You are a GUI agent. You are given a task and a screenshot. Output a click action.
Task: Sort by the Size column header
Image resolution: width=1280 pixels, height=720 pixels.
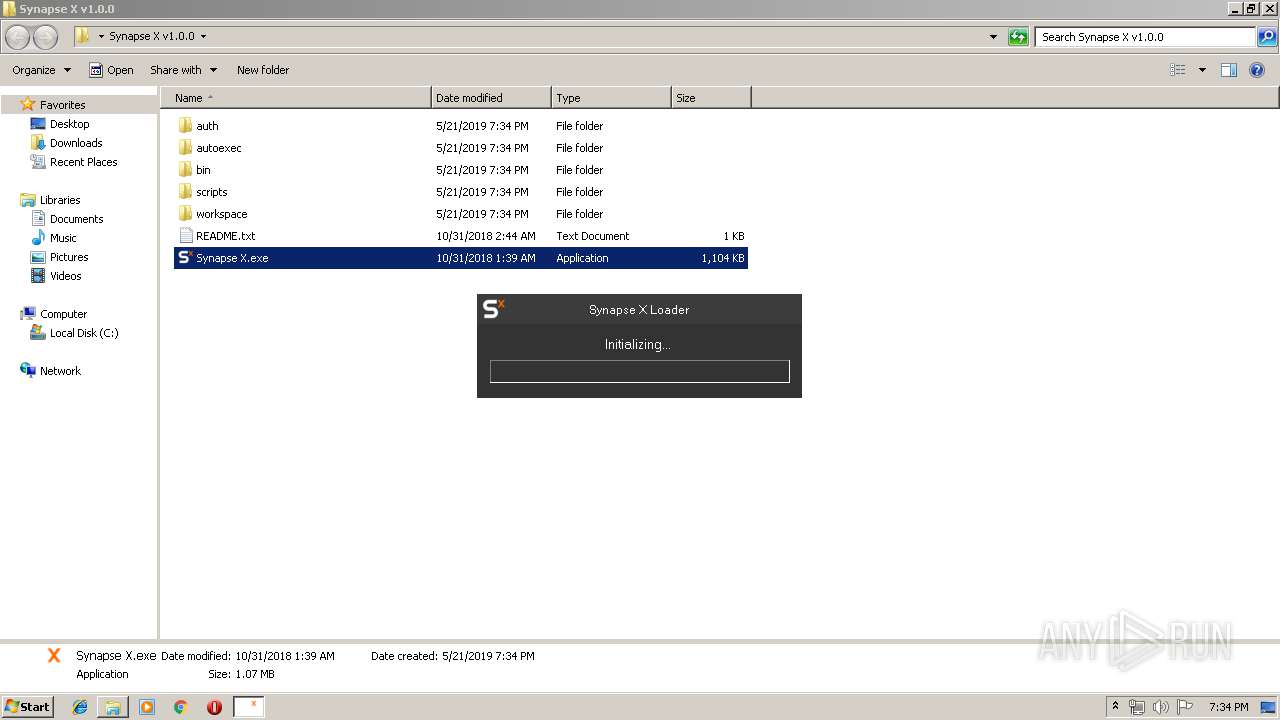(711, 98)
